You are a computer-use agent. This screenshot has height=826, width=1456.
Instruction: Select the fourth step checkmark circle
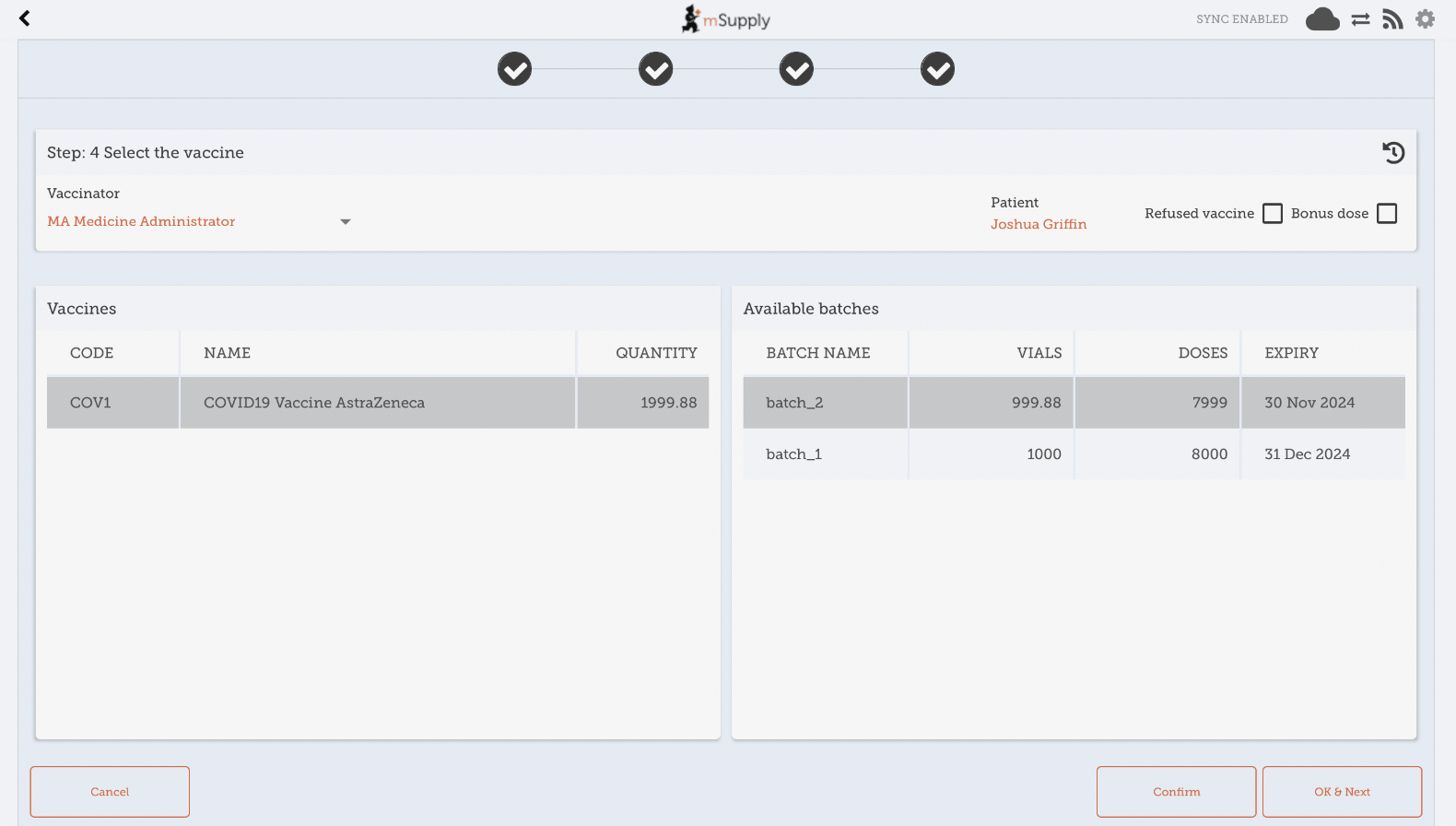(x=937, y=69)
